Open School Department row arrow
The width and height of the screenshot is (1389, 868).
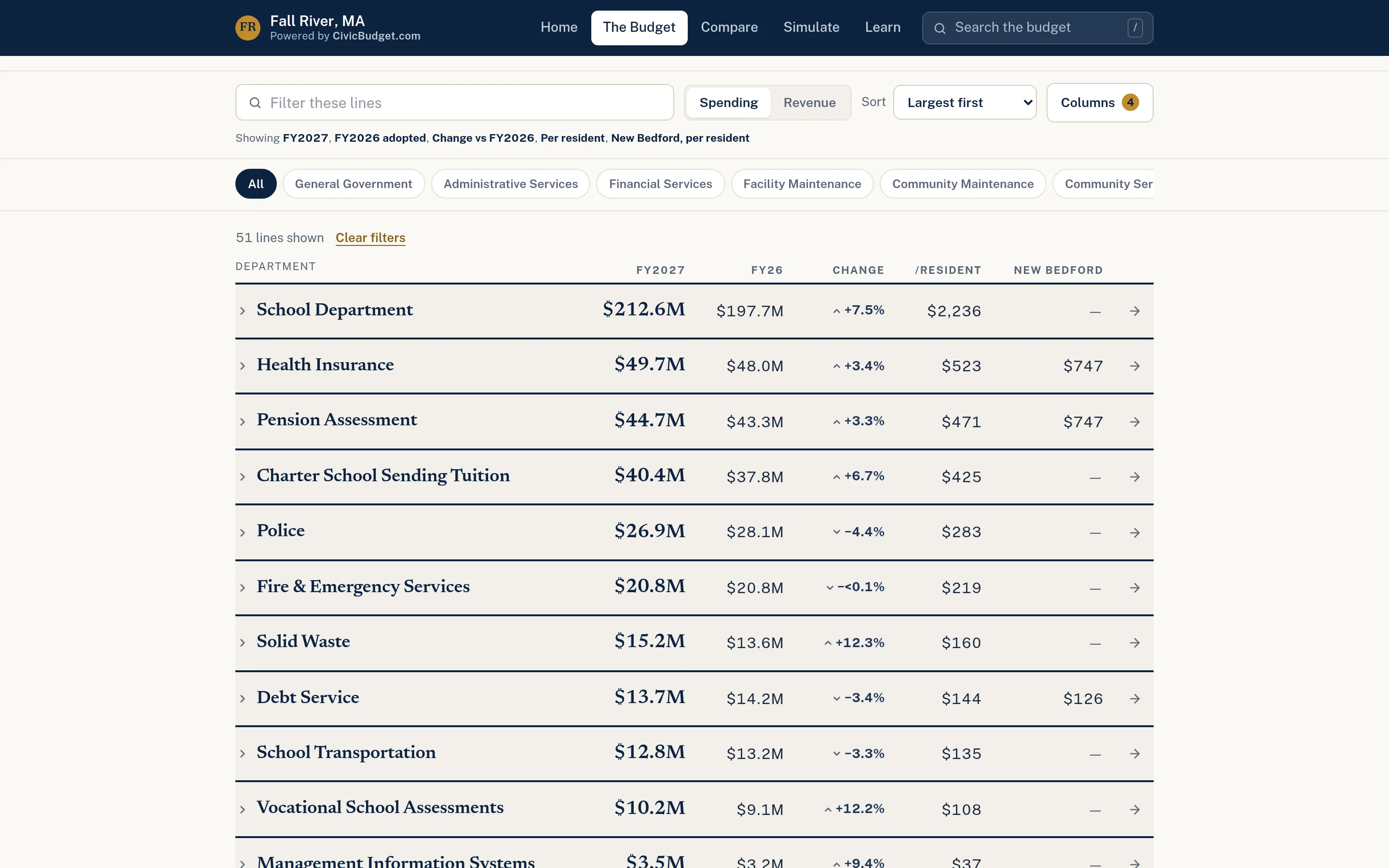pos(1135,311)
